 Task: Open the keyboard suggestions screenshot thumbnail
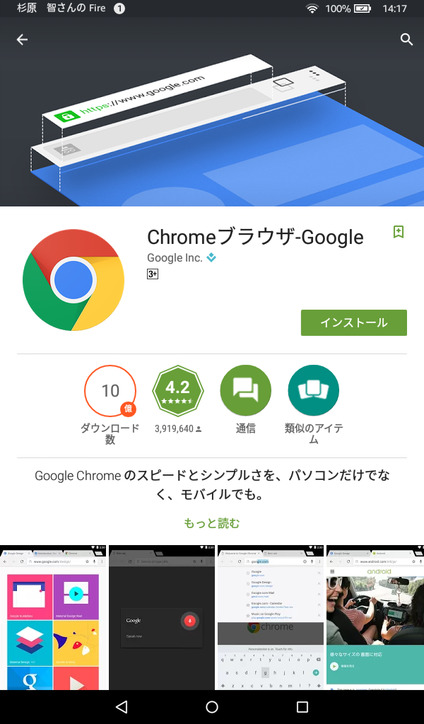(271, 617)
